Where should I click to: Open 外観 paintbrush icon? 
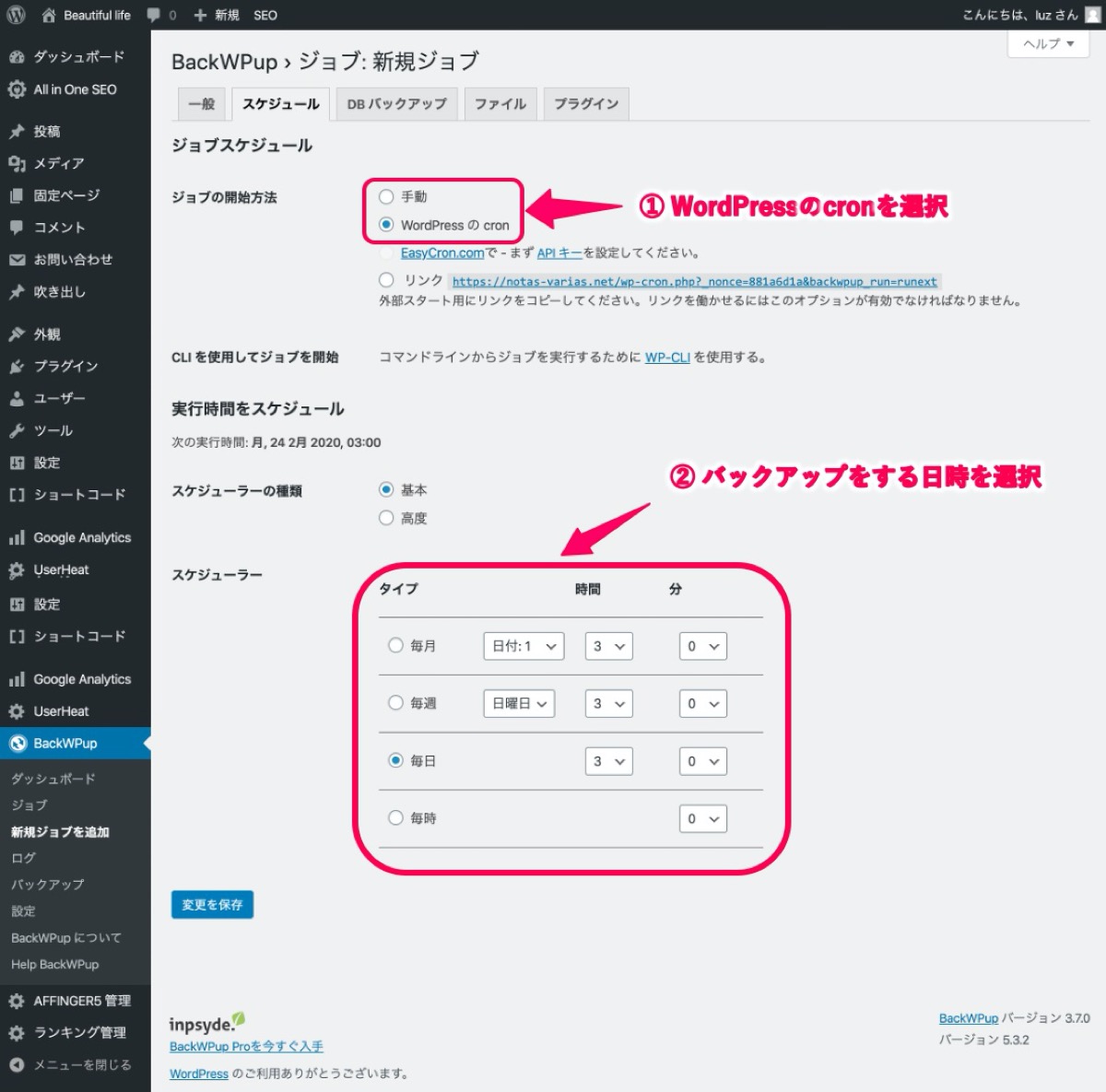17,335
